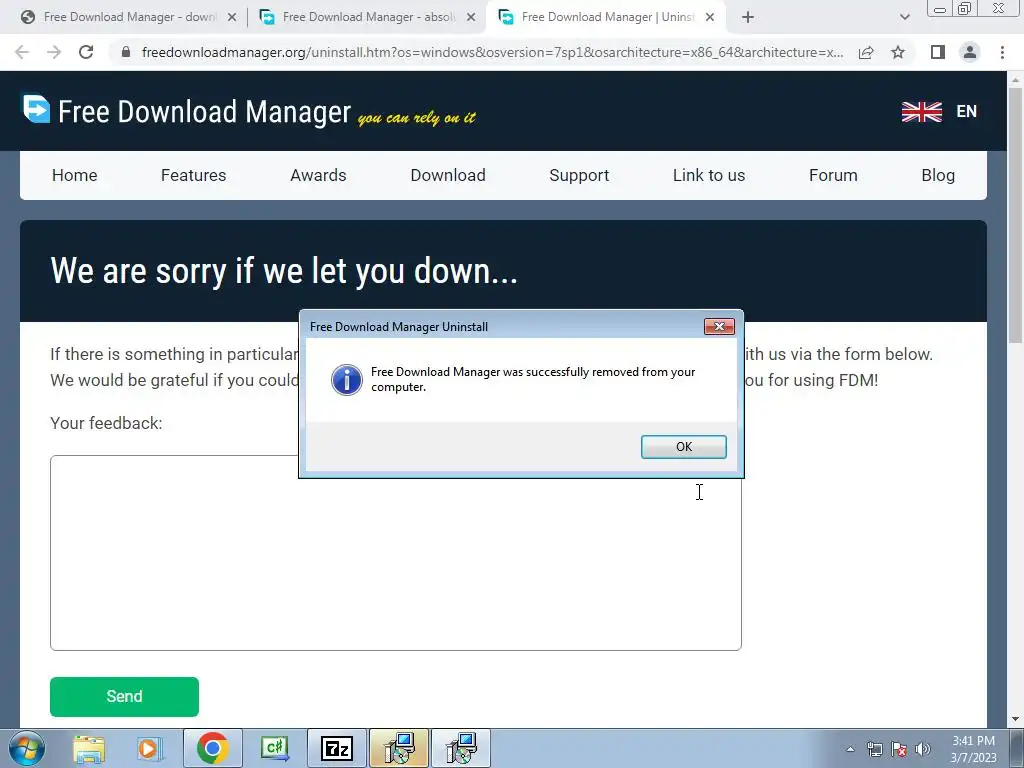This screenshot has width=1024, height=768.
Task: Click the dialog's successfully removed message text
Action: (533, 379)
